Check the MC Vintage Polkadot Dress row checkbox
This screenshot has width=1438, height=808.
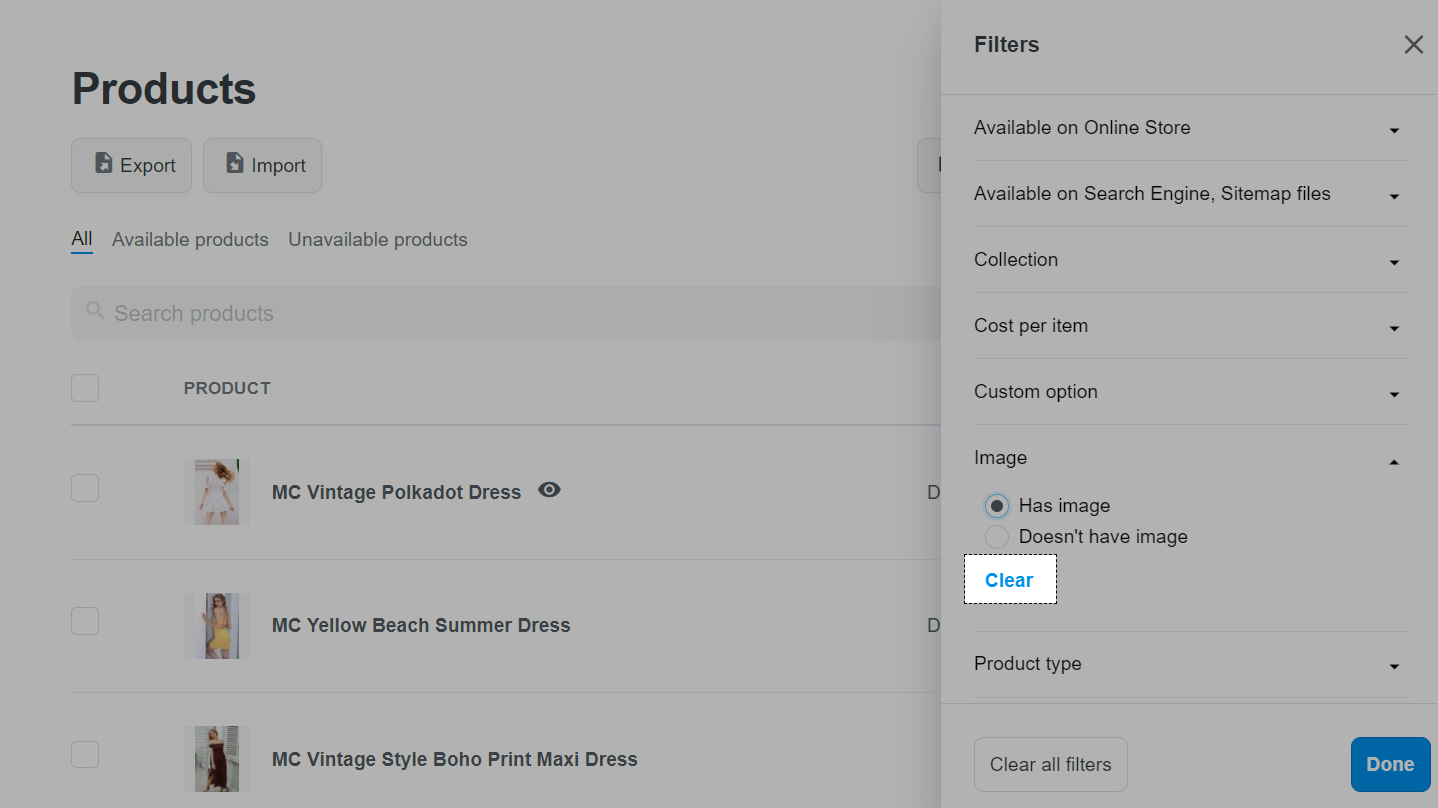[85, 488]
